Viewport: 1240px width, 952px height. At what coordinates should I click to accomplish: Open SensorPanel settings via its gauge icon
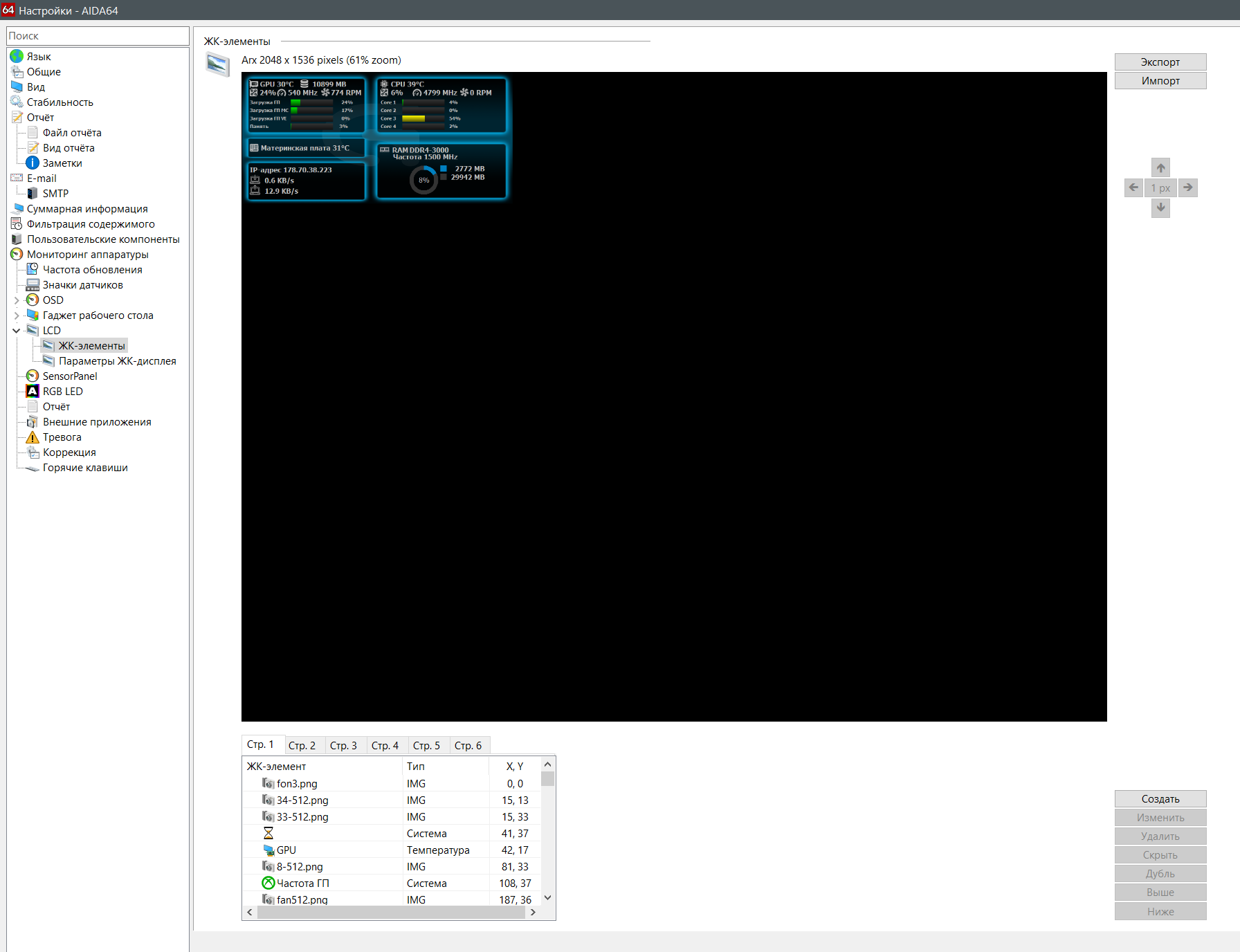click(x=33, y=376)
